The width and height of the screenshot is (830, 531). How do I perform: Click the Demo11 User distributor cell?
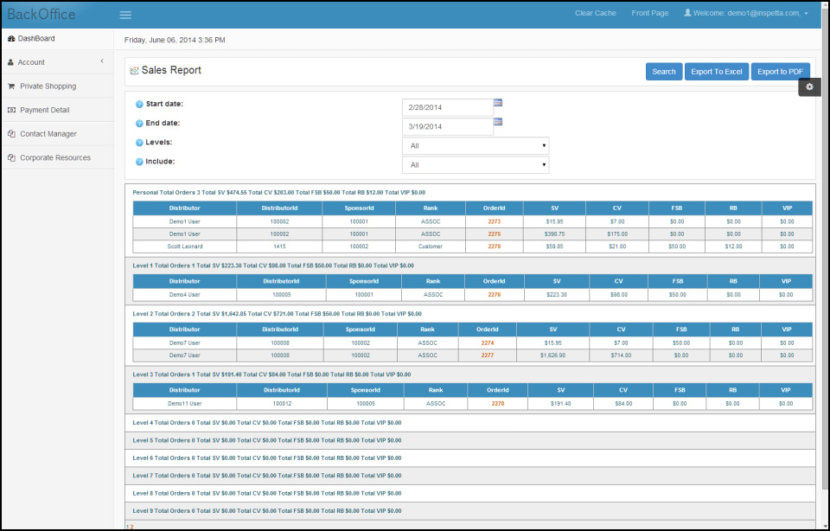click(x=185, y=404)
